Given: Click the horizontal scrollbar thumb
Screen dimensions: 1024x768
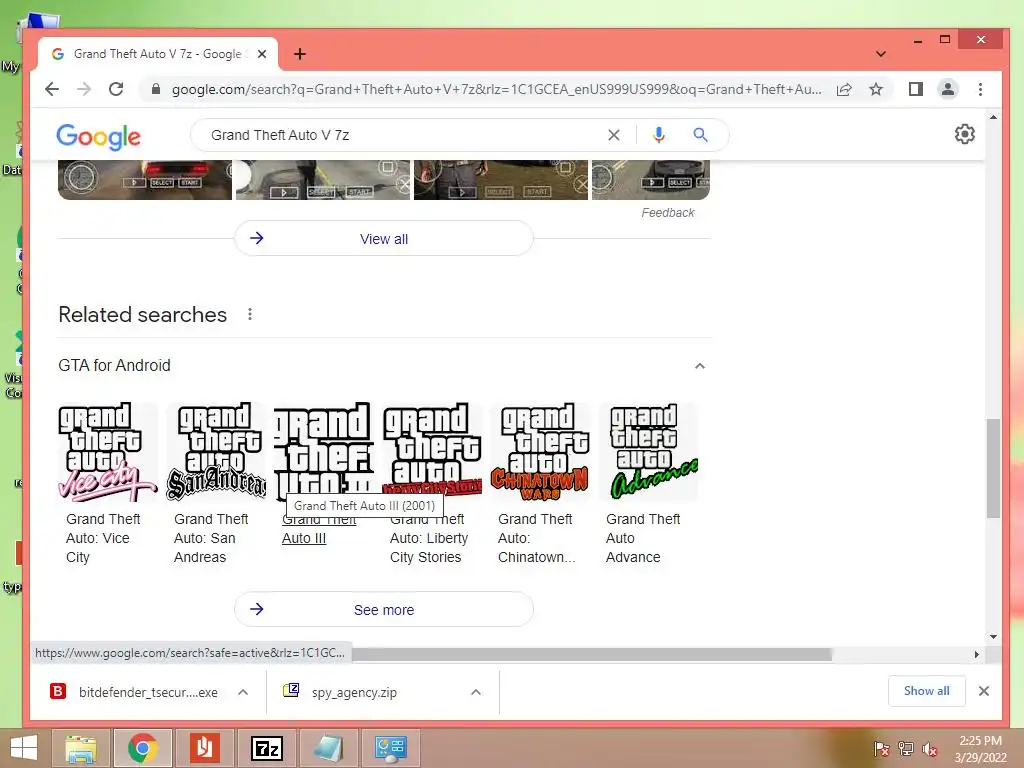Looking at the screenshot, I should (591, 654).
